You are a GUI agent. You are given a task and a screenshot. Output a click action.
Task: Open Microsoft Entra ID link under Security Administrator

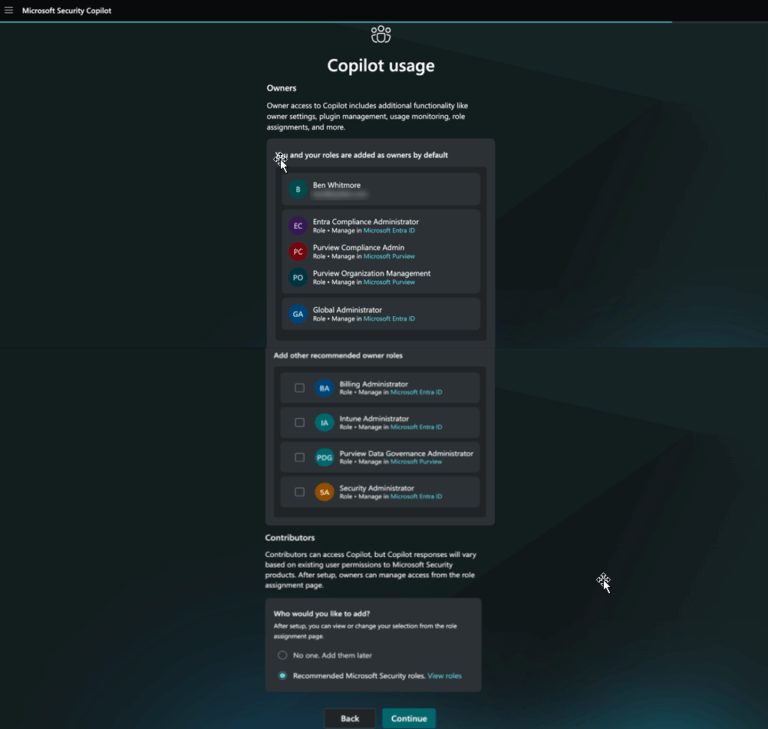pos(416,497)
